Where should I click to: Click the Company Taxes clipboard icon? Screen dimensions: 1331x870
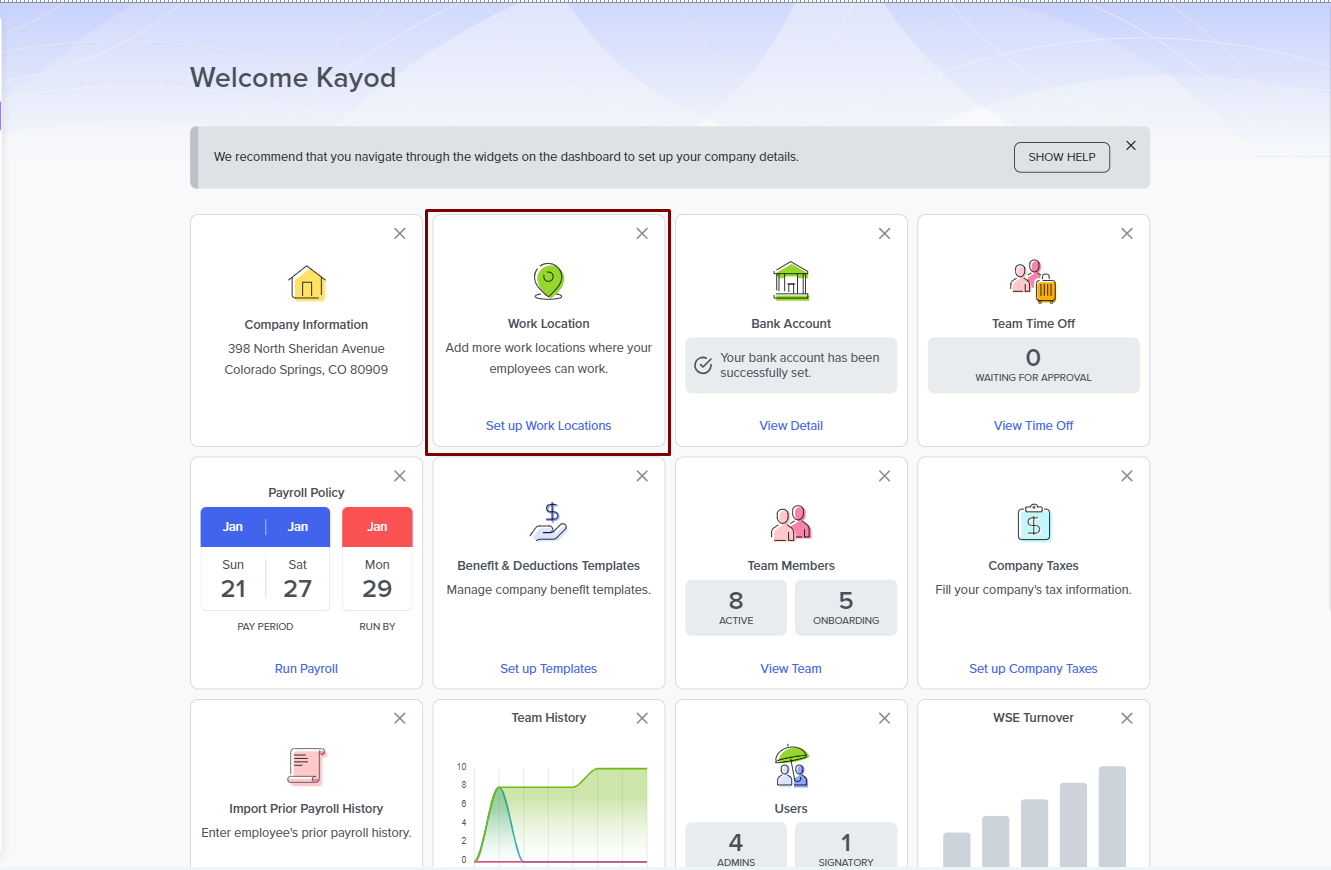coord(1033,523)
